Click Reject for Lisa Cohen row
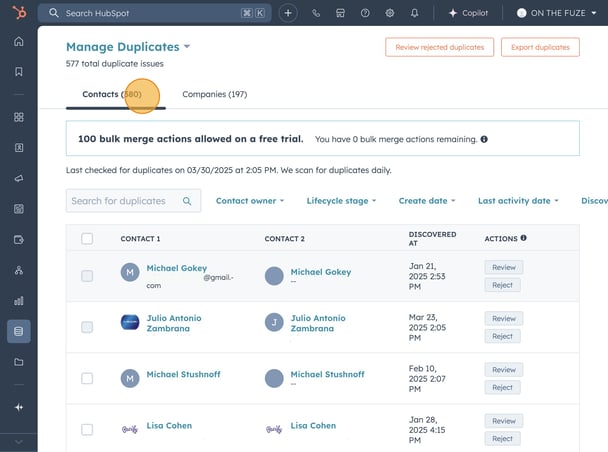The width and height of the screenshot is (608, 452). coord(502,439)
